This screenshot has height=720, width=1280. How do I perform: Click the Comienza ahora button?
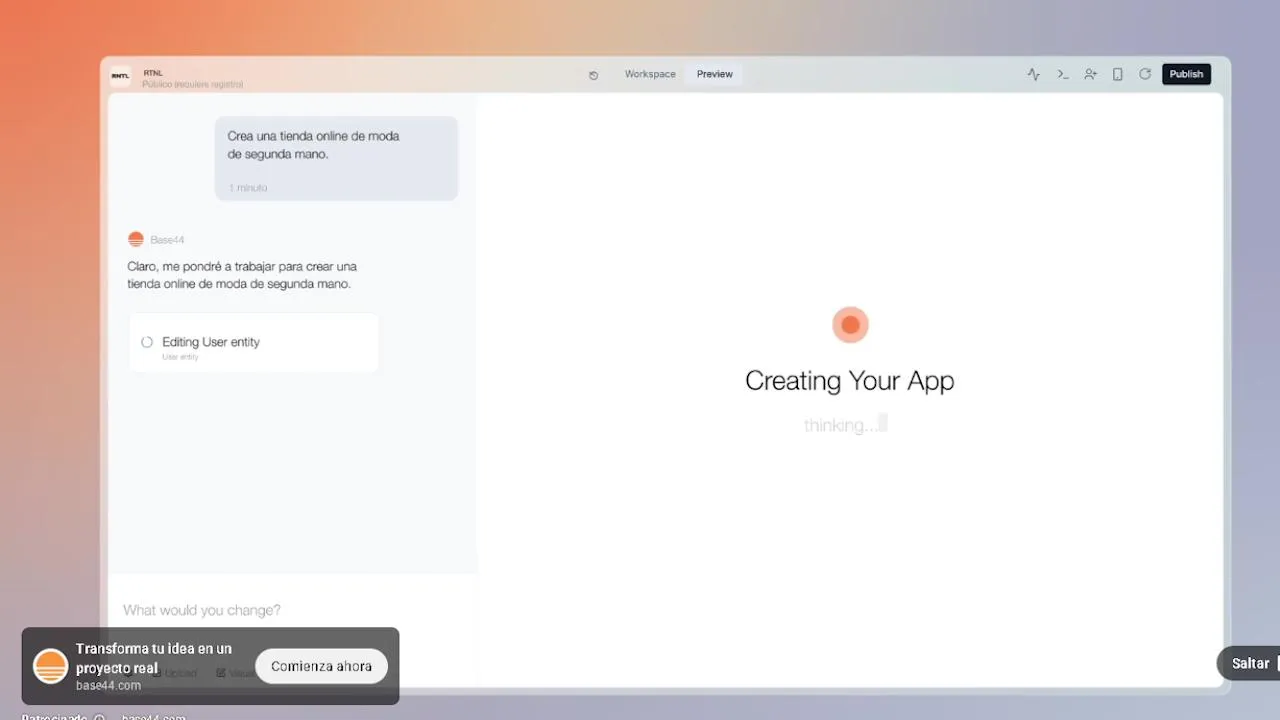pyautogui.click(x=321, y=666)
